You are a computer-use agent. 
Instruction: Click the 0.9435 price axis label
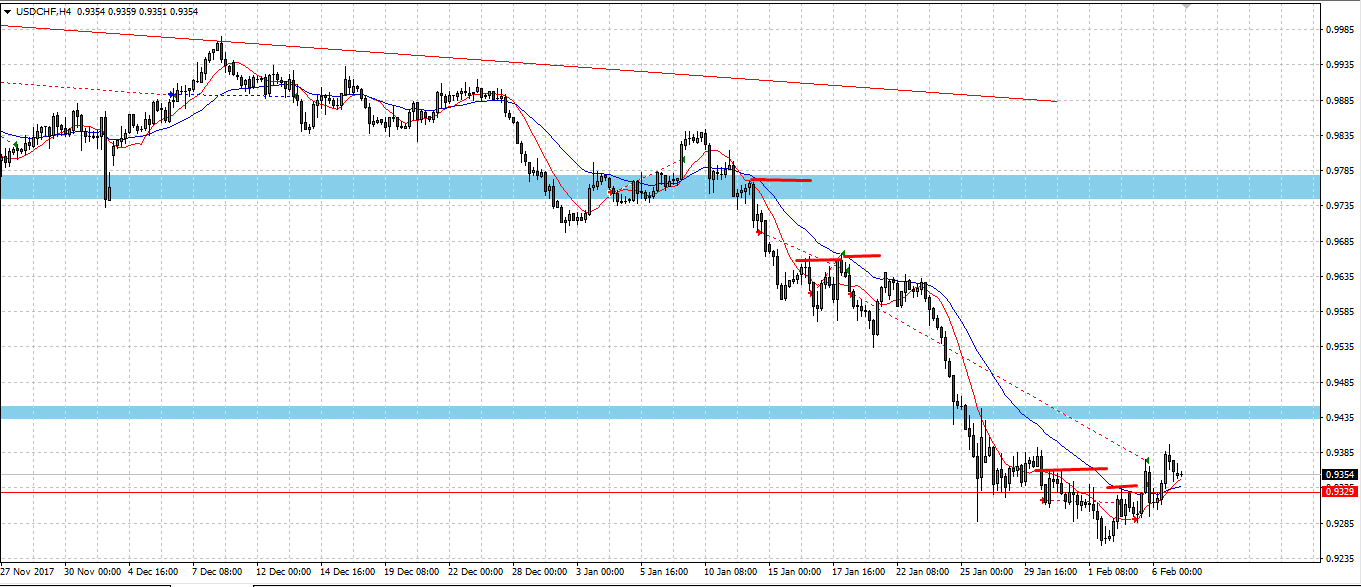click(x=1340, y=418)
